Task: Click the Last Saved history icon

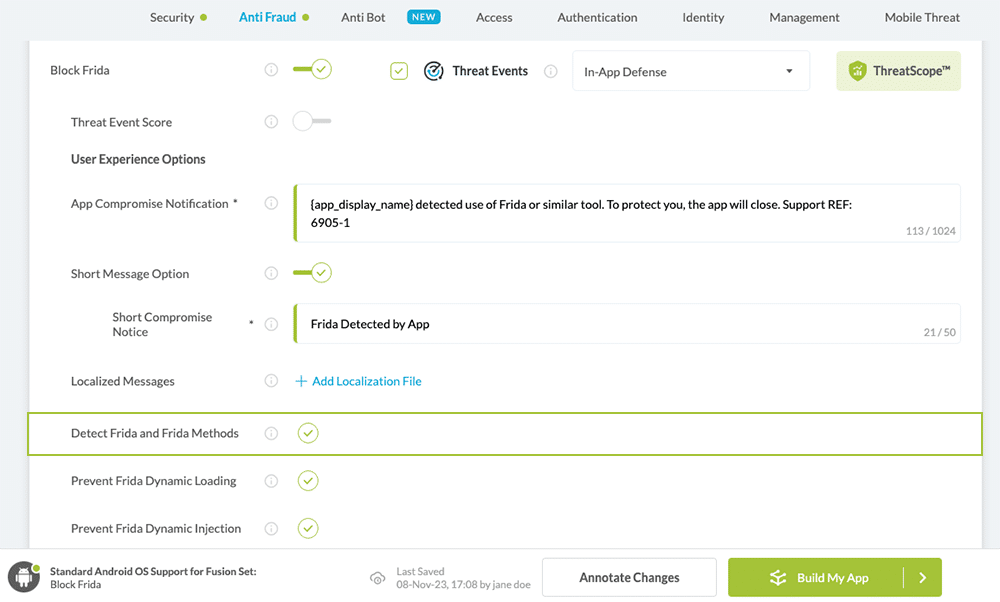Action: [x=377, y=578]
